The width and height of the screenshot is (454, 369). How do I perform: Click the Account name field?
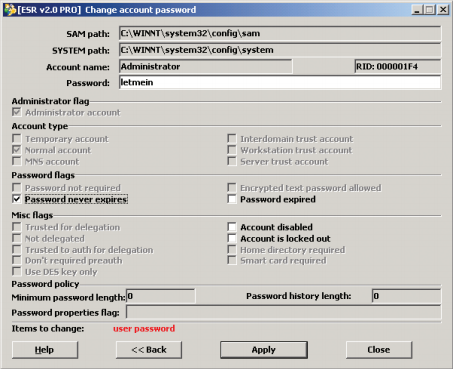click(205, 66)
